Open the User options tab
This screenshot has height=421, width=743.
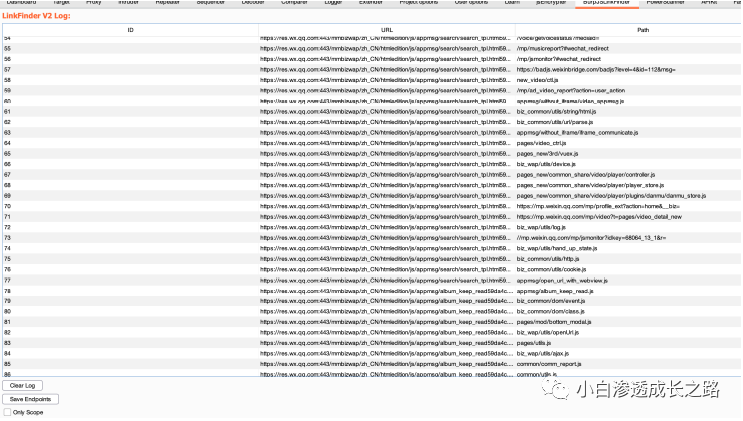coord(471,2)
